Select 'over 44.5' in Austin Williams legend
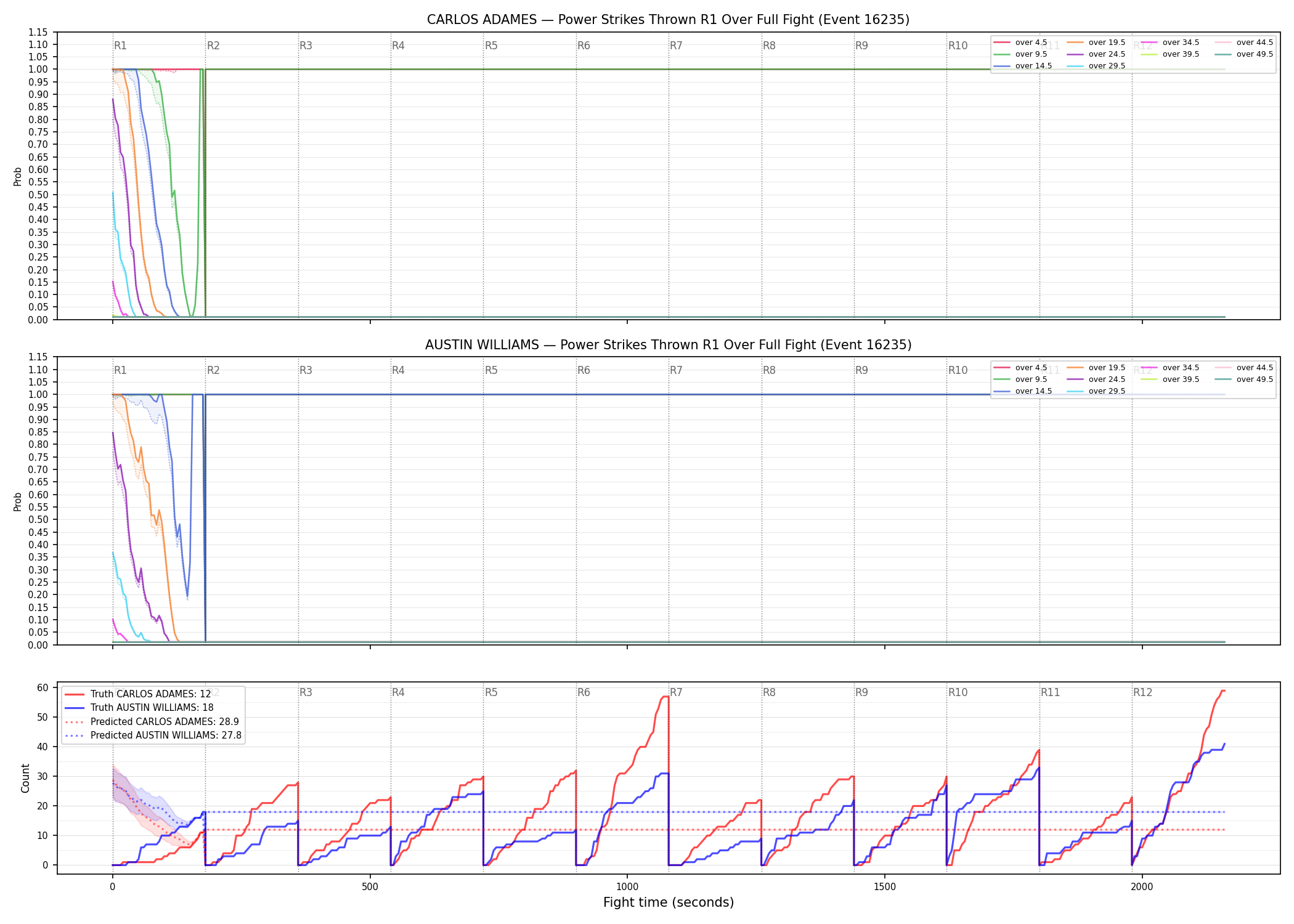Viewport: 1294px width, 924px height. point(1244,368)
